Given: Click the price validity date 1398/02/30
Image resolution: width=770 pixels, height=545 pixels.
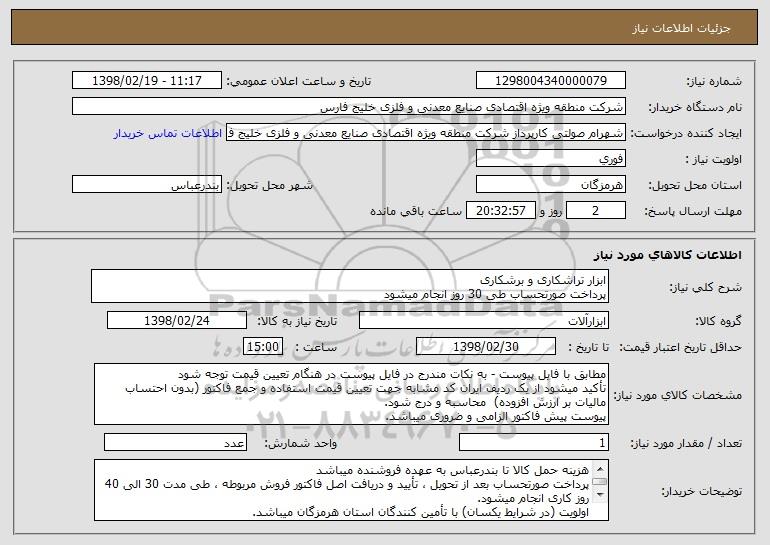Looking at the screenshot, I should (486, 347).
